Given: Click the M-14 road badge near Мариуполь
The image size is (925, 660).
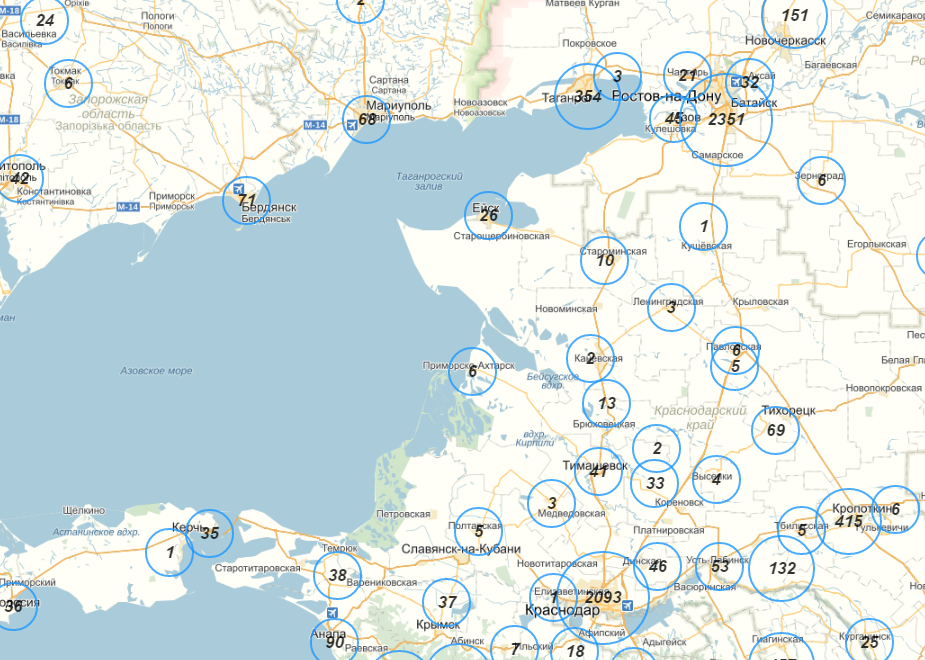Looking at the screenshot, I should click(x=315, y=125).
